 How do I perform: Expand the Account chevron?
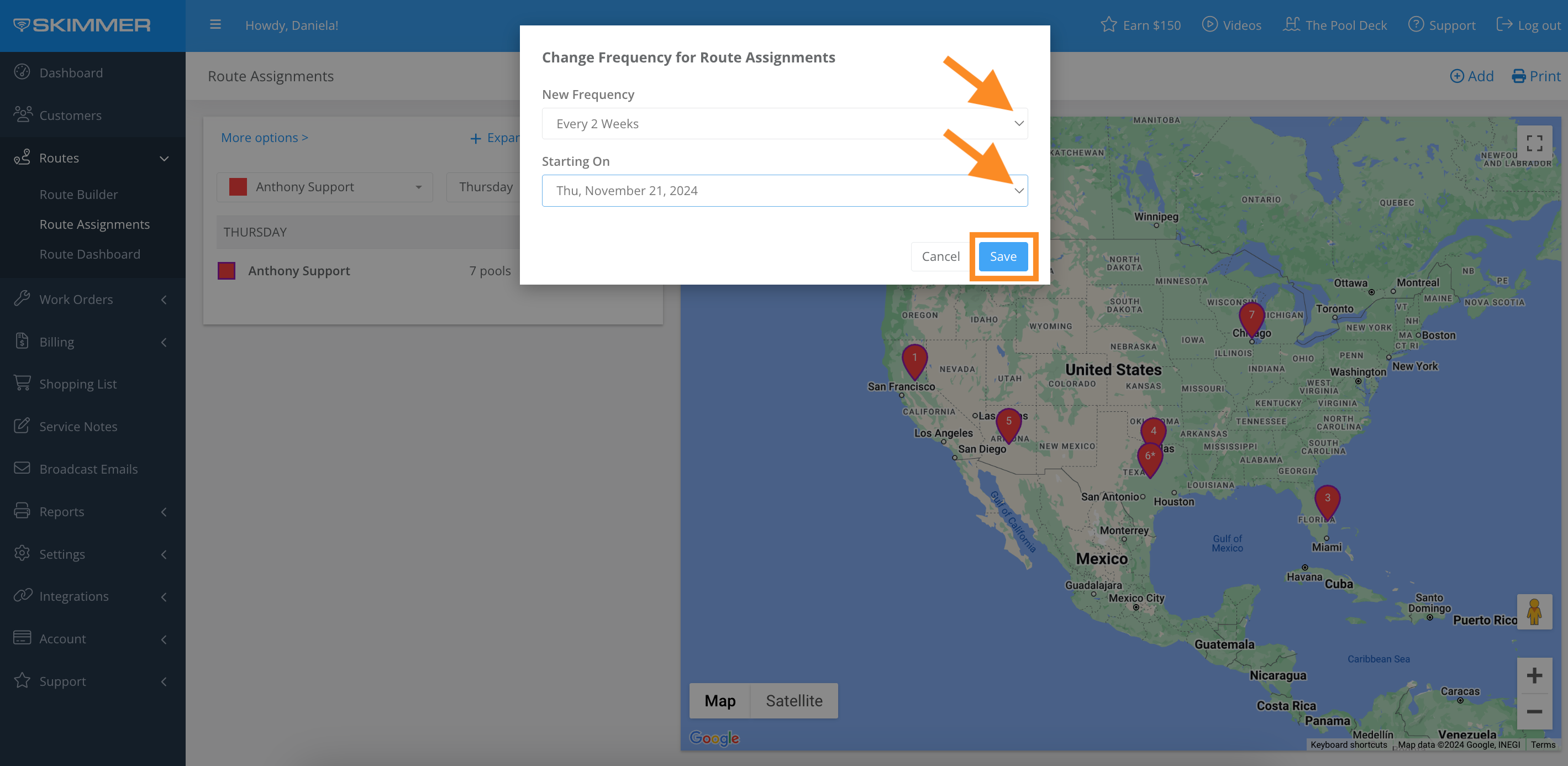tap(164, 639)
